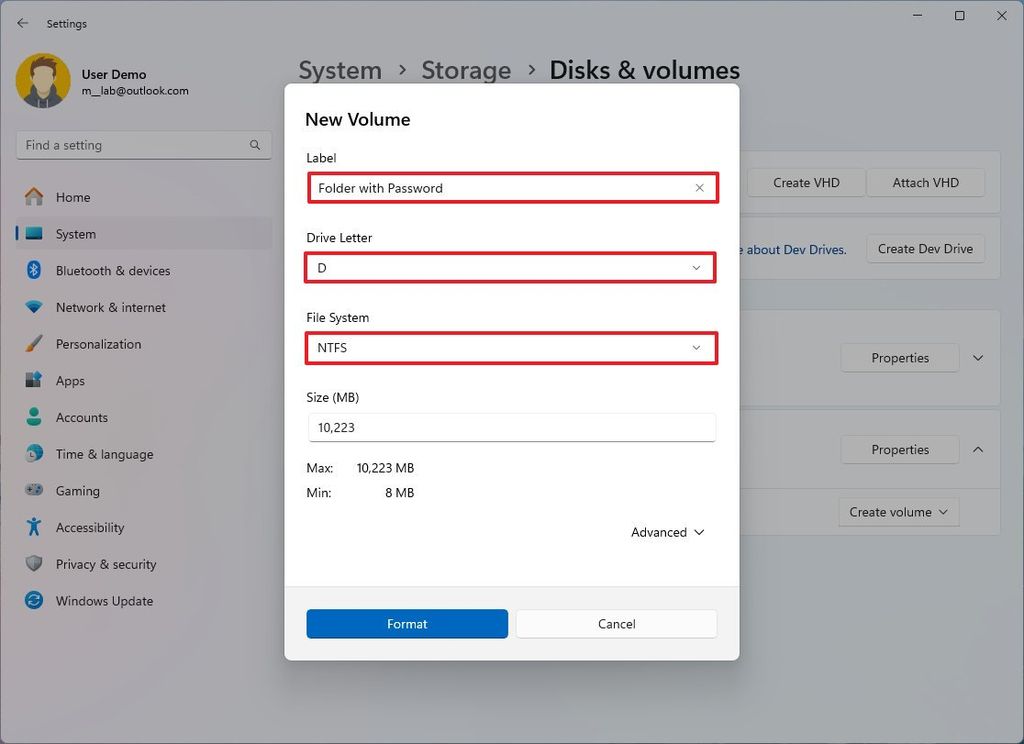The height and width of the screenshot is (744, 1024).
Task: Open the Drive Letter dropdown
Action: [696, 267]
